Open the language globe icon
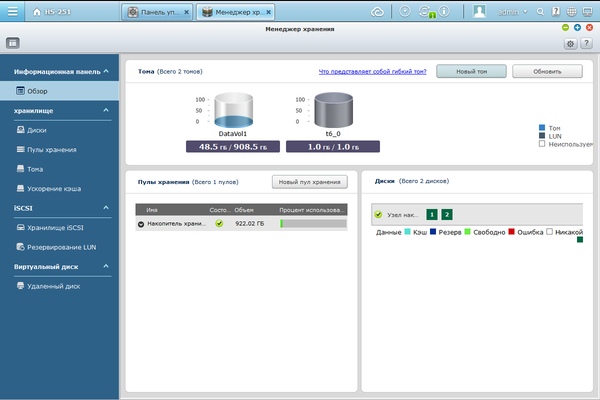Image resolution: width=600 pixels, height=400 pixels. pos(571,12)
